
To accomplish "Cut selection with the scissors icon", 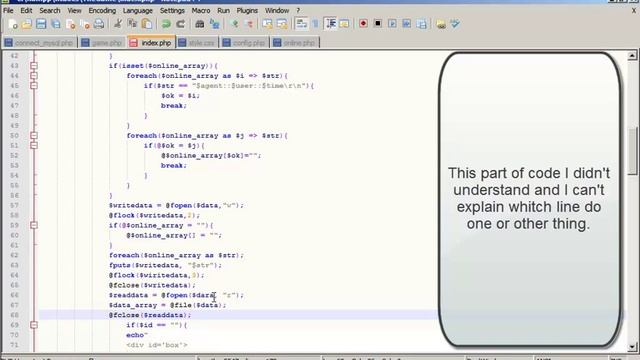I will [x=118, y=24].
